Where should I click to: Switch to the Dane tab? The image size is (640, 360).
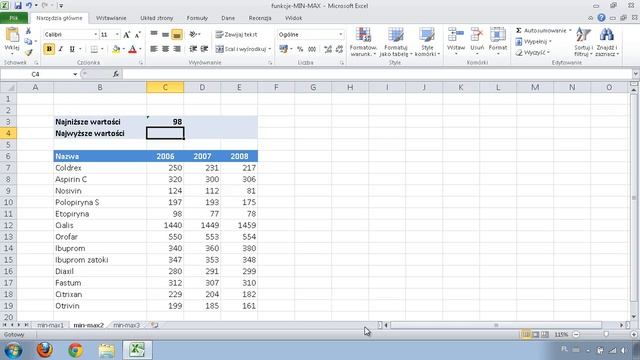click(x=228, y=18)
